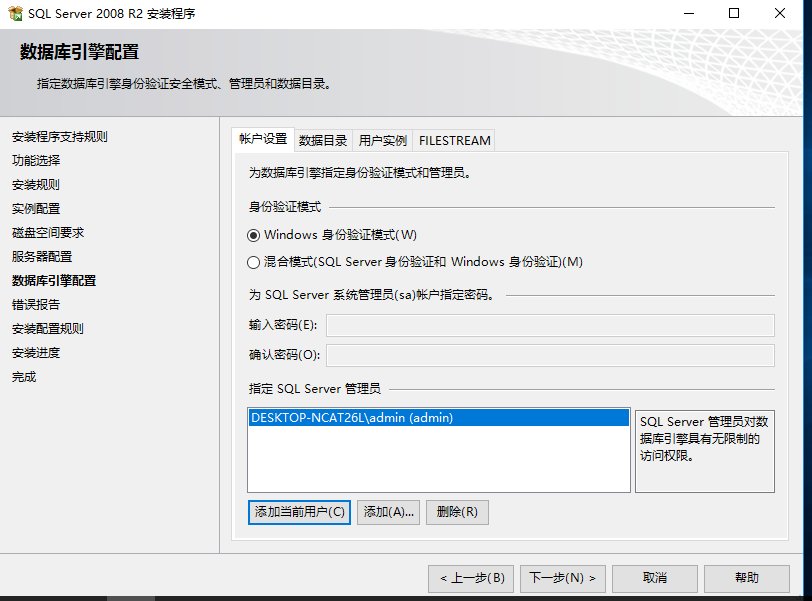Screen dimensions: 812x601
Task: Click the 添加当前用户(C) button
Action: click(299, 512)
